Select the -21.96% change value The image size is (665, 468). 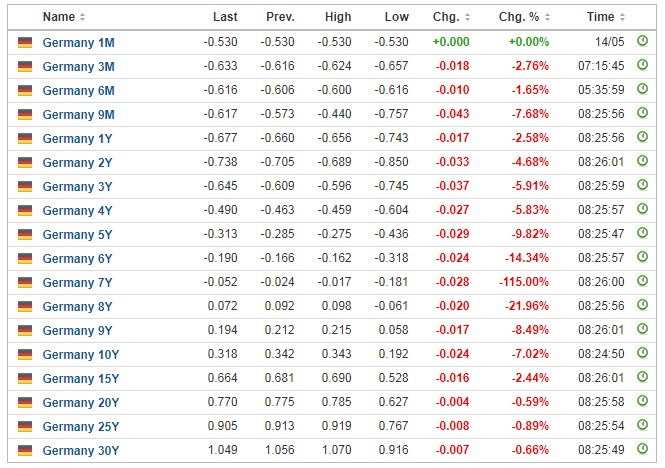click(x=526, y=306)
